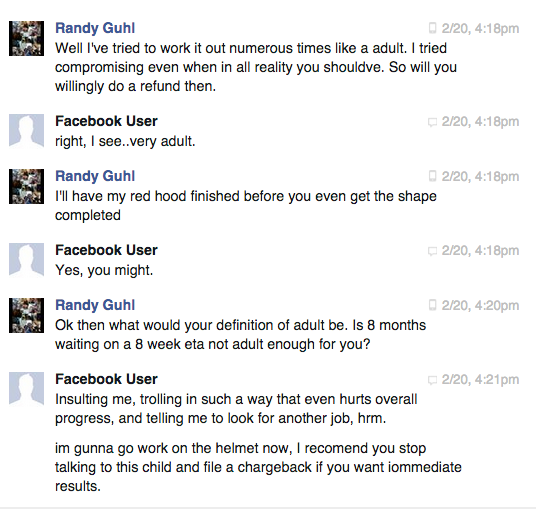Click the message text 'willingly do a refund then.'
The image size is (536, 512).
135,86
